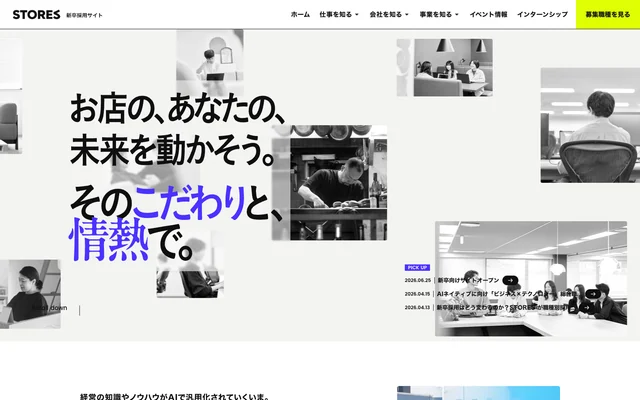This screenshot has height=400, width=640.
Task: Open the イベント情報 page
Action: pos(488,14)
